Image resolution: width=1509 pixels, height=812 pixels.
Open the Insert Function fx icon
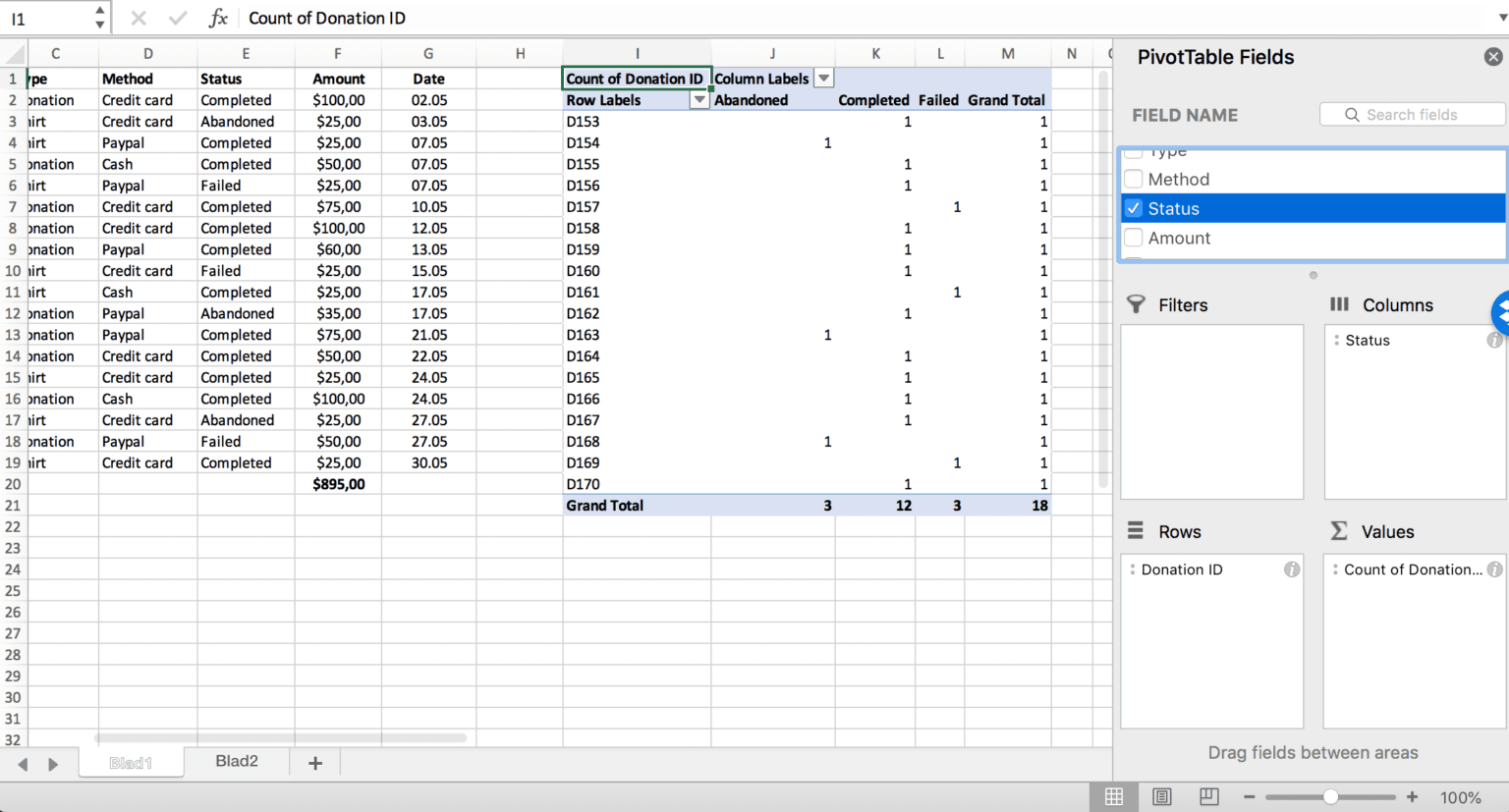(x=218, y=18)
